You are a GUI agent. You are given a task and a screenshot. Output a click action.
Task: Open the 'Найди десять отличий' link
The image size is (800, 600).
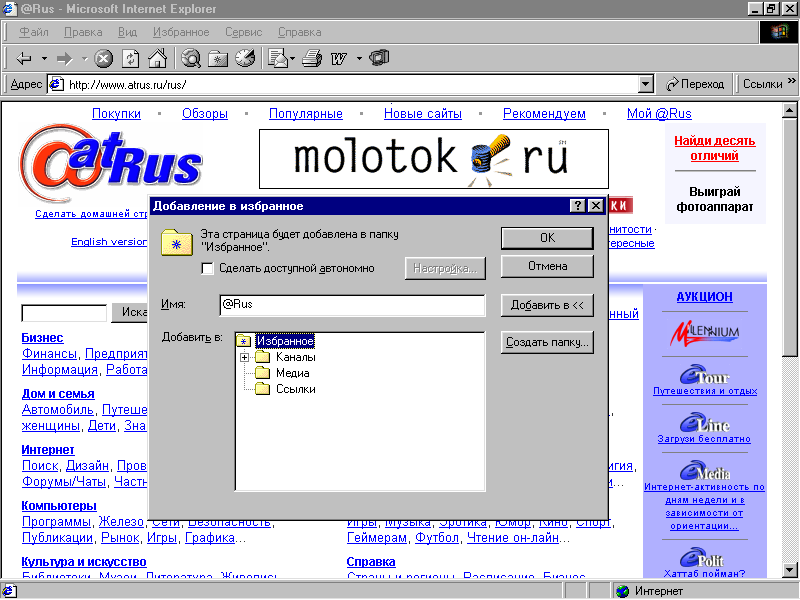click(714, 148)
